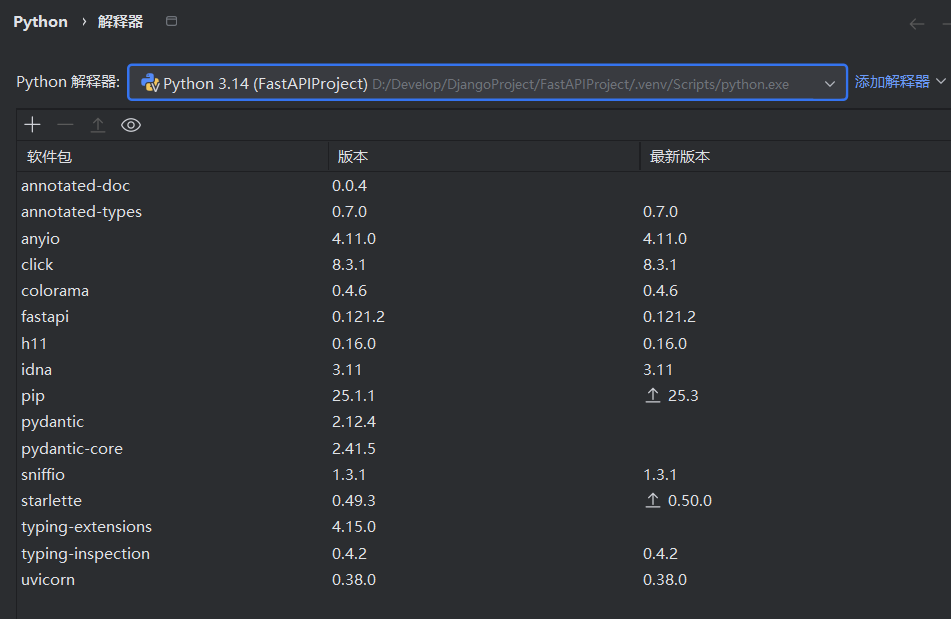Navigate back using the top-right back arrow
Image resolution: width=951 pixels, height=619 pixels.
(x=919, y=23)
